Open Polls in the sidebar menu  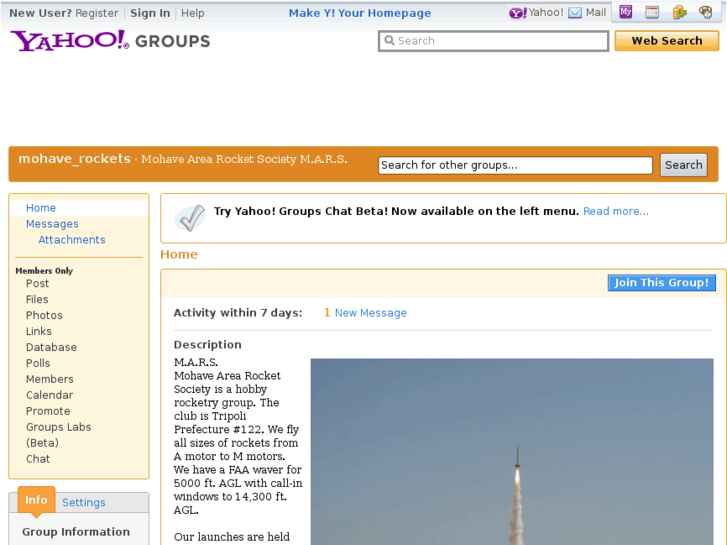click(38, 363)
